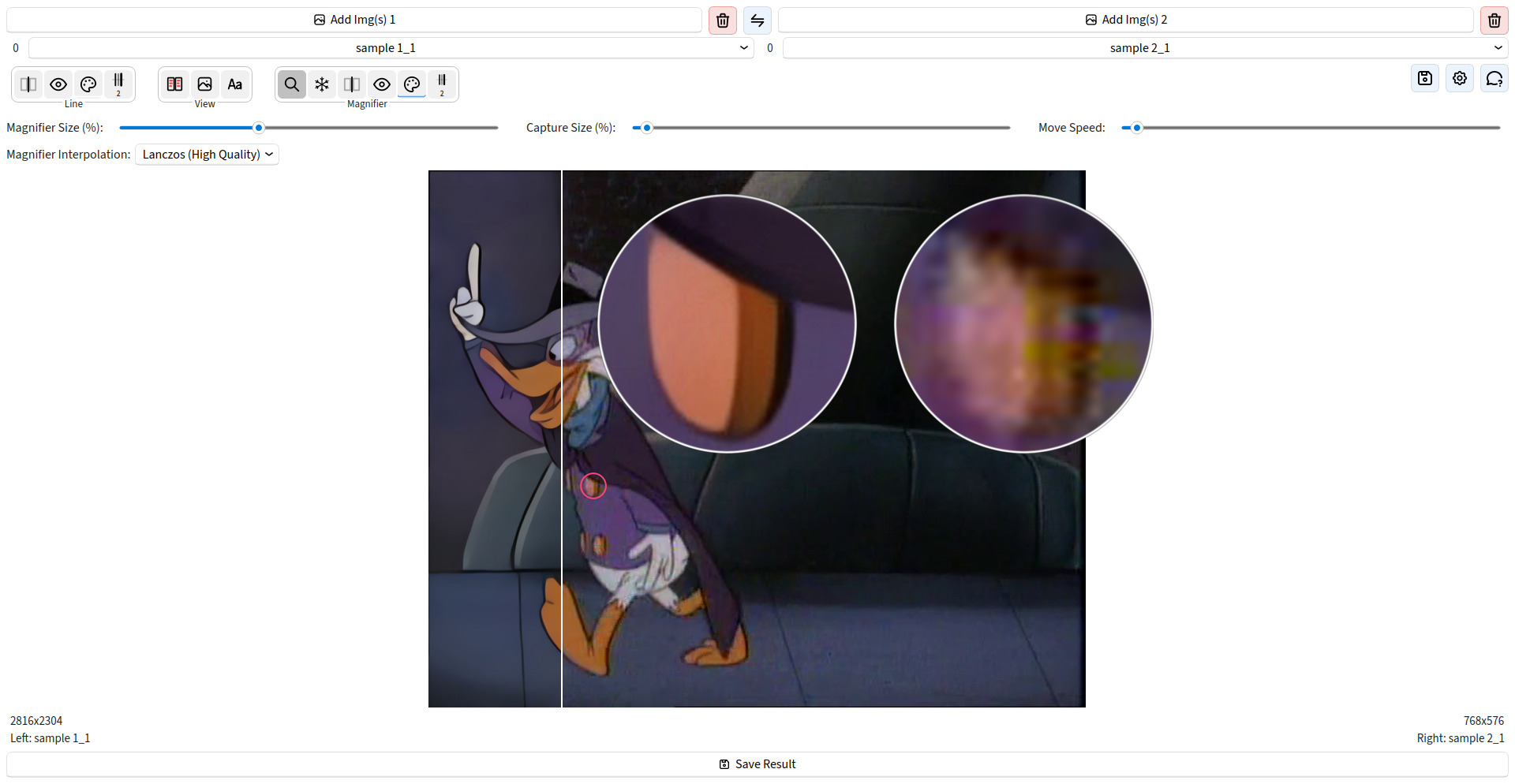Click the swap images arrows button
The width and height of the screenshot is (1515, 784).
[757, 21]
